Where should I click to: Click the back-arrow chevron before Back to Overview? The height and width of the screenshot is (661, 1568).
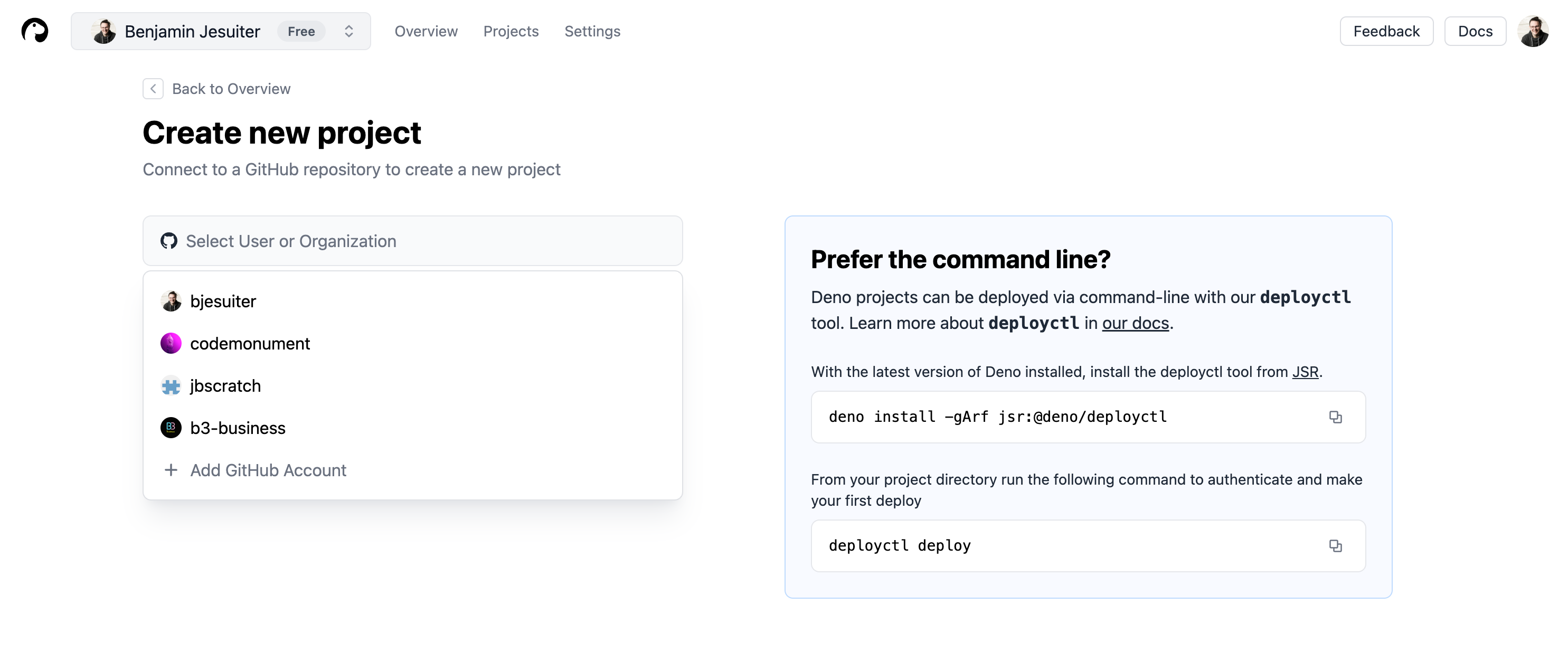coord(153,88)
